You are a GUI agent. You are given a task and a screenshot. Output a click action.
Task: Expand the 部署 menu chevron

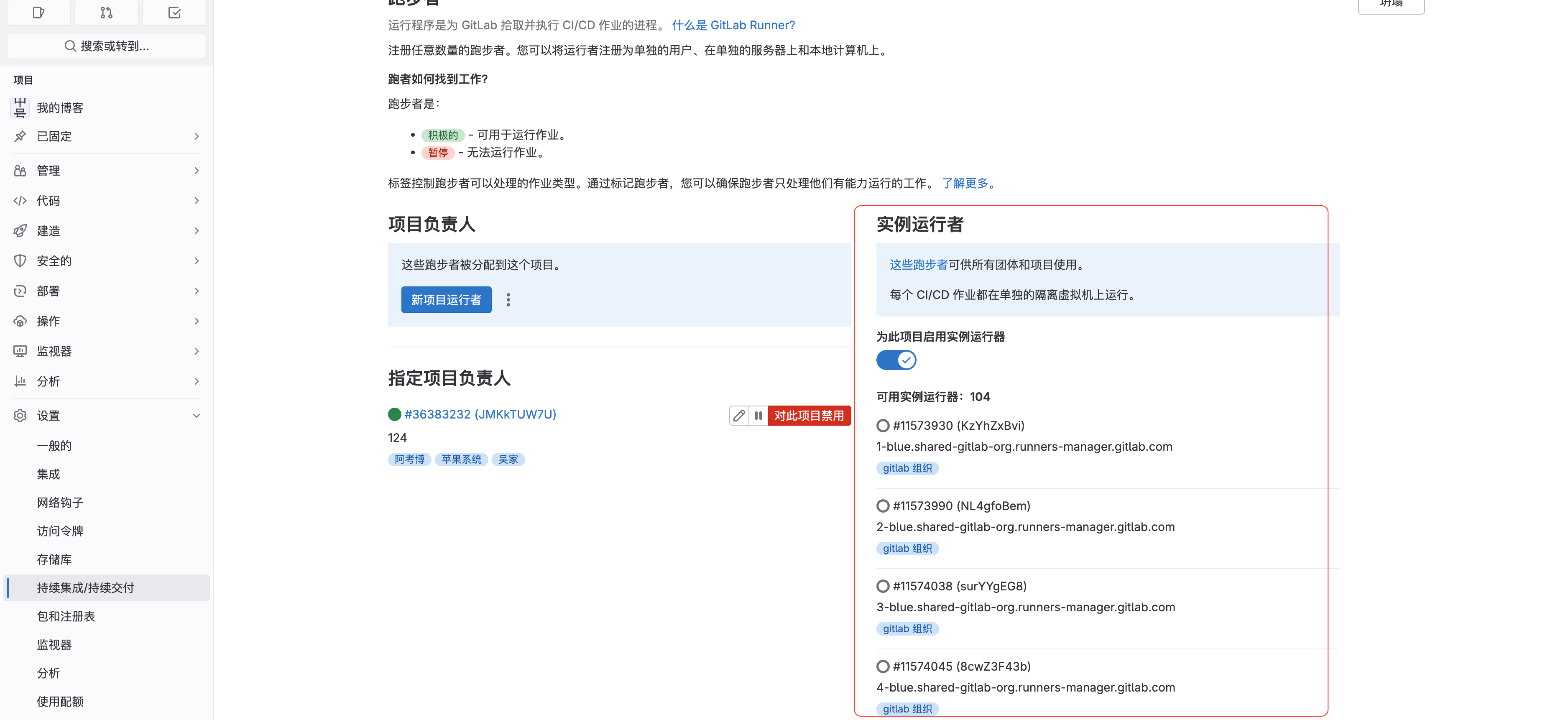pyautogui.click(x=196, y=291)
